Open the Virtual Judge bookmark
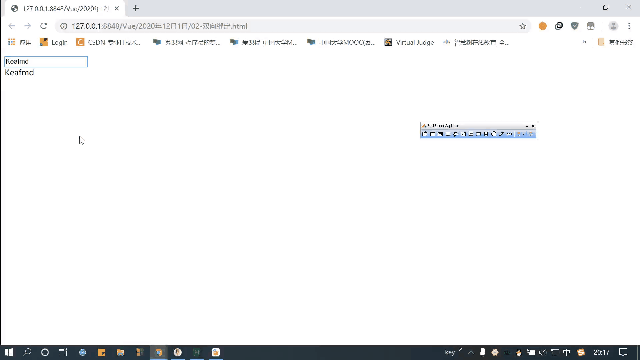The height and width of the screenshot is (360, 640). coord(409,42)
